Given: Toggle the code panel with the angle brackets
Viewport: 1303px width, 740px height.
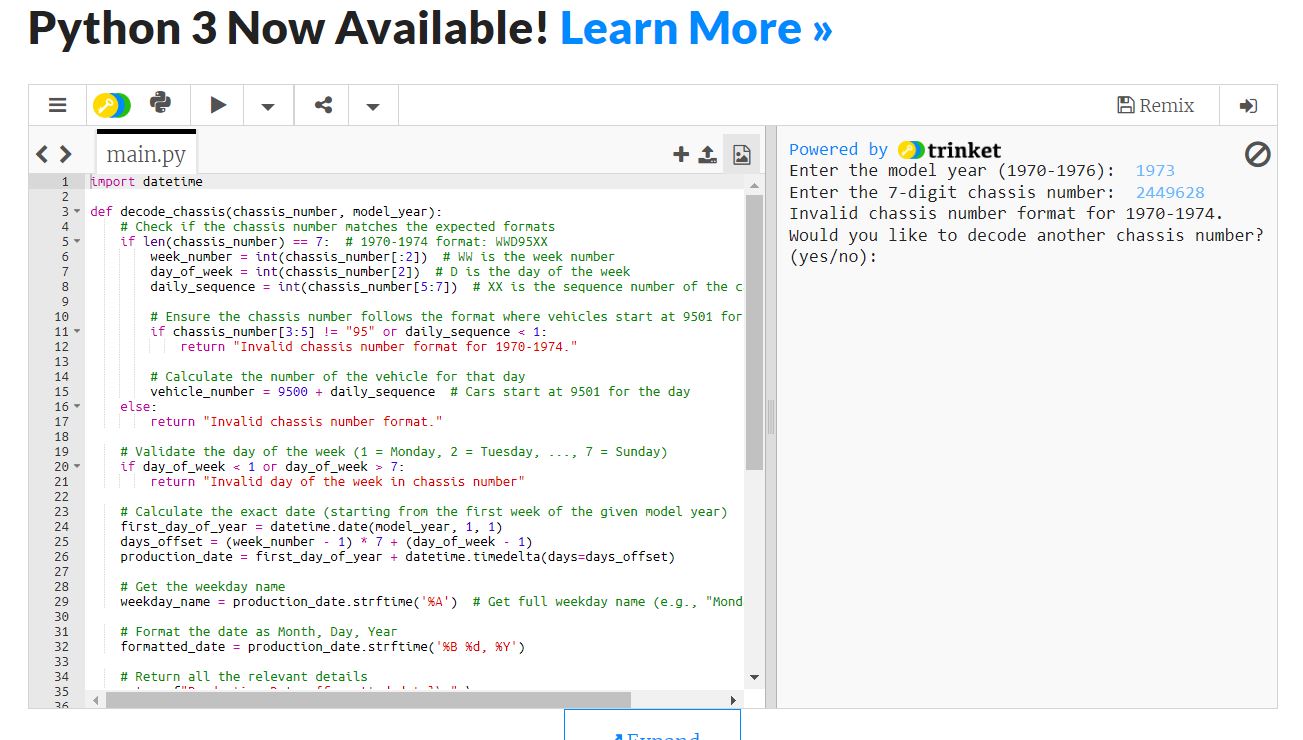Looking at the screenshot, I should 54,154.
